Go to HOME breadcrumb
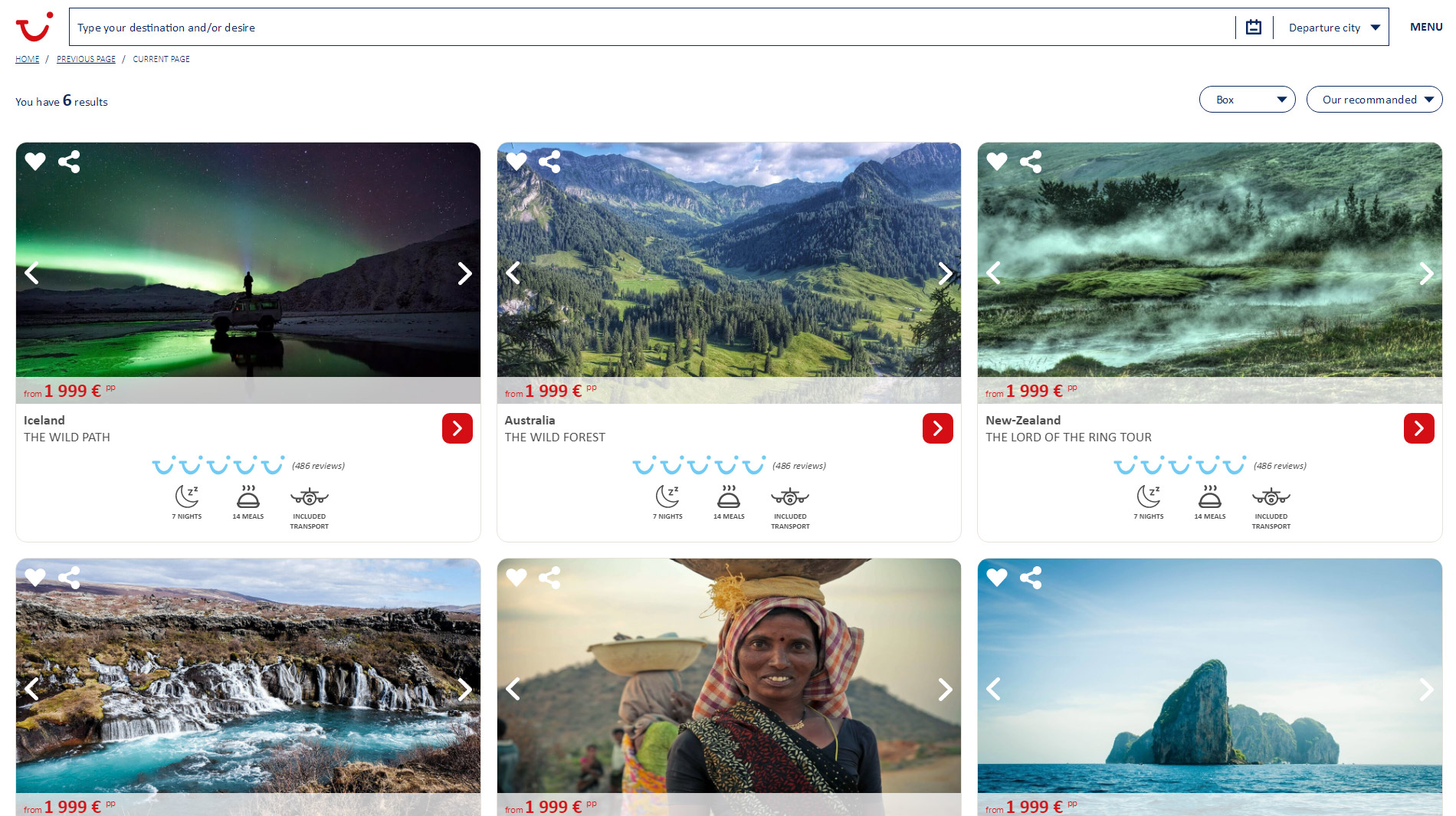Image resolution: width=1456 pixels, height=816 pixels. pyautogui.click(x=27, y=59)
